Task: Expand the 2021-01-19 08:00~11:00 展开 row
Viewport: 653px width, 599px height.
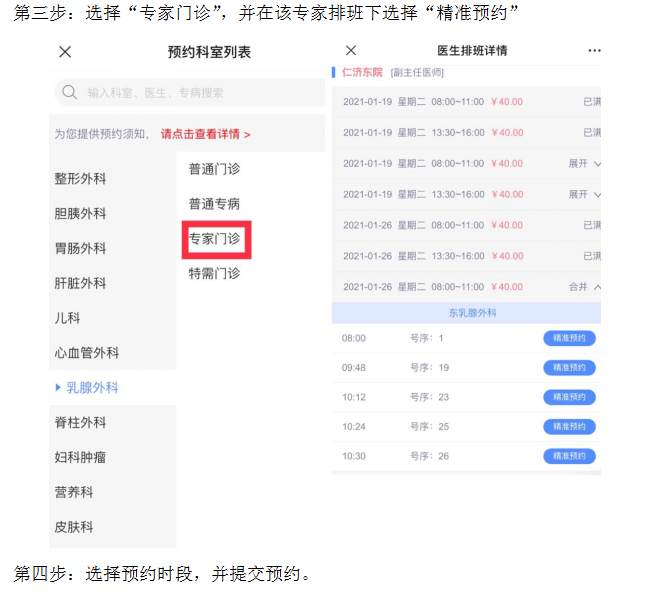Action: coord(584,163)
